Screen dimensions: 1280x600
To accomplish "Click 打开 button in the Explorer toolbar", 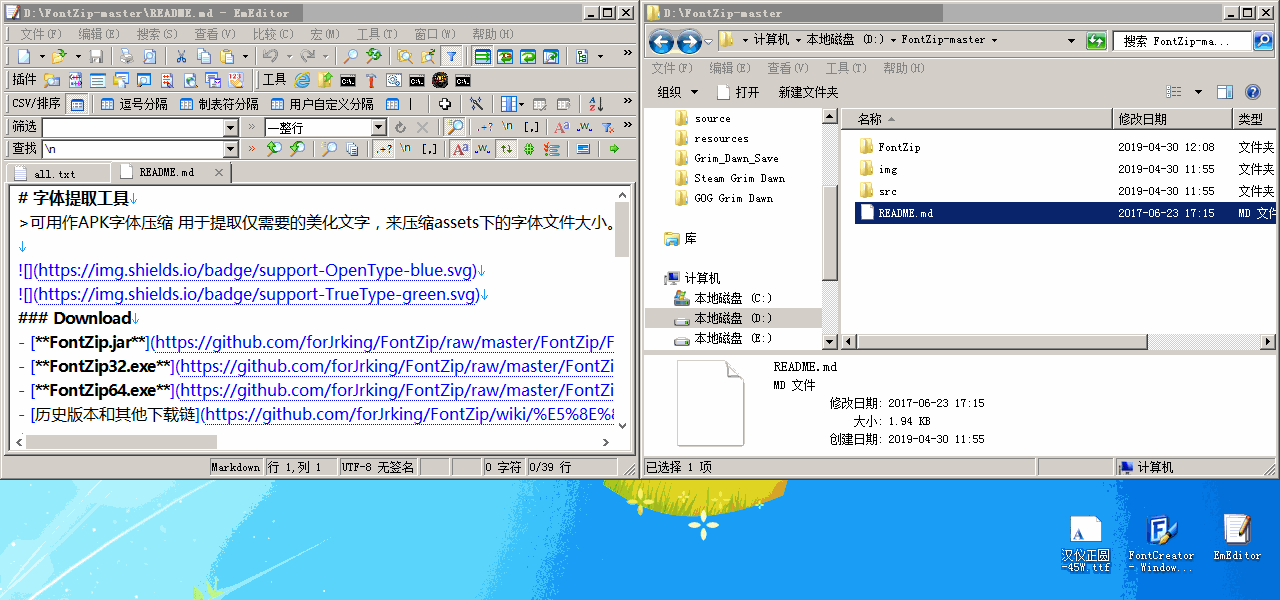I will point(739,92).
